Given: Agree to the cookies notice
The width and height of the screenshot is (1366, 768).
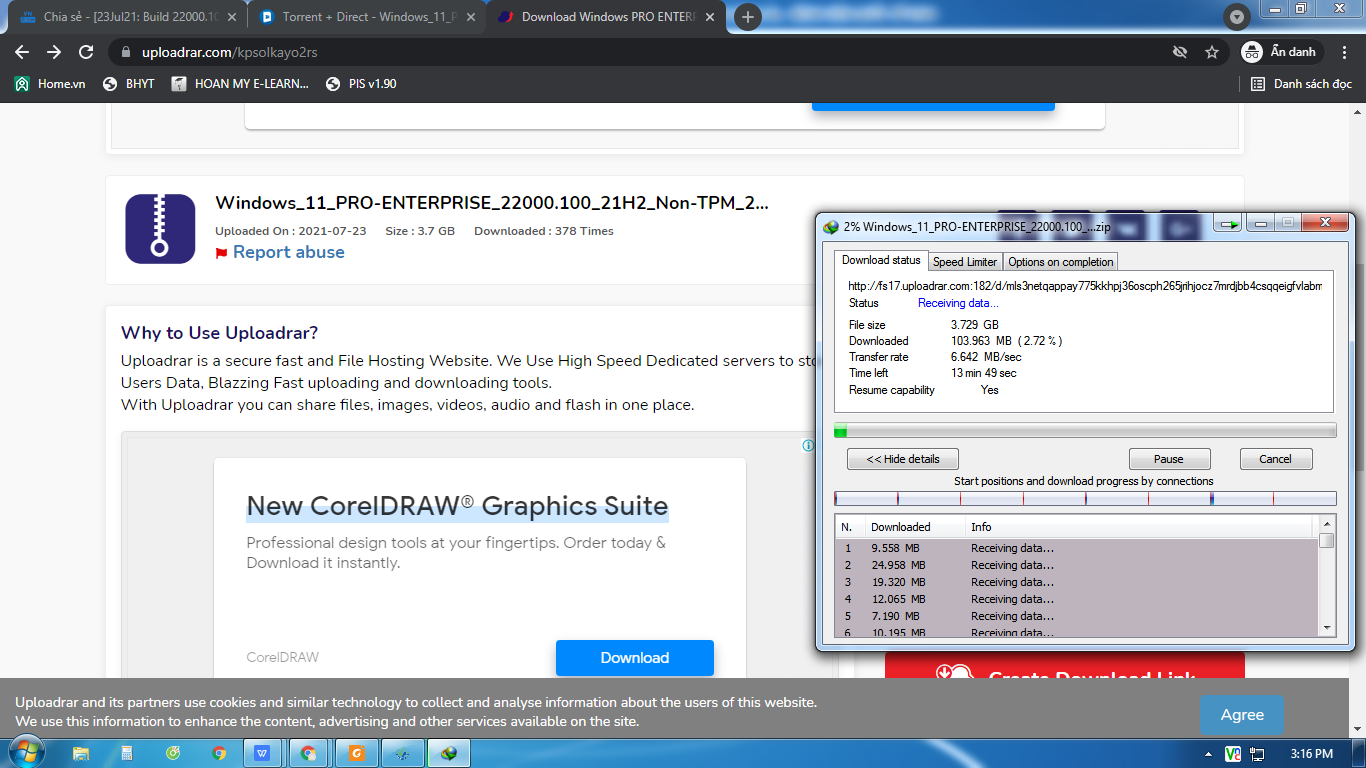Looking at the screenshot, I should pyautogui.click(x=1242, y=715).
